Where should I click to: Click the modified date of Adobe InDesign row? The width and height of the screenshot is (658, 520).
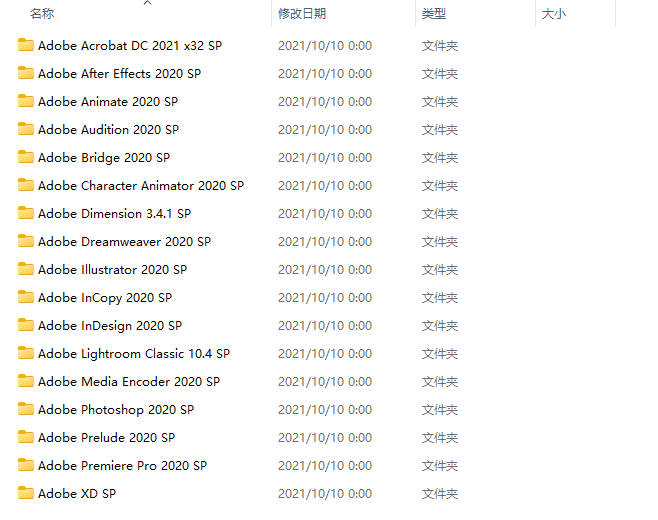[x=325, y=326]
